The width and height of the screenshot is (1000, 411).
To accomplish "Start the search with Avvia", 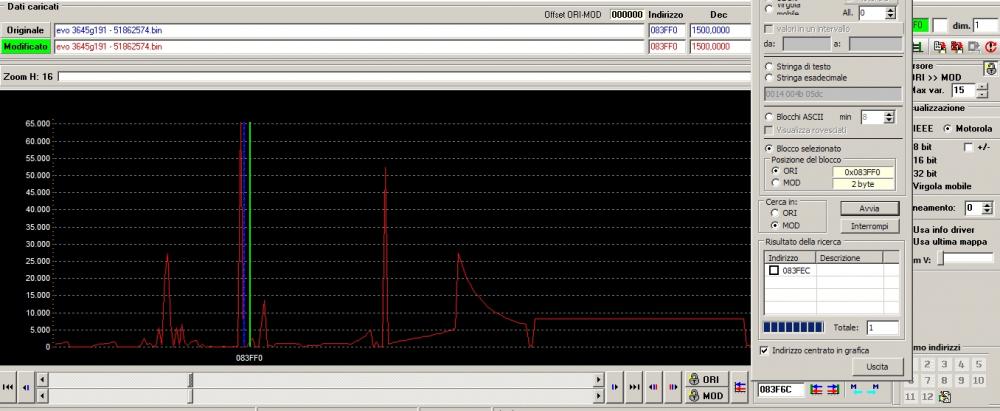I will pos(869,209).
